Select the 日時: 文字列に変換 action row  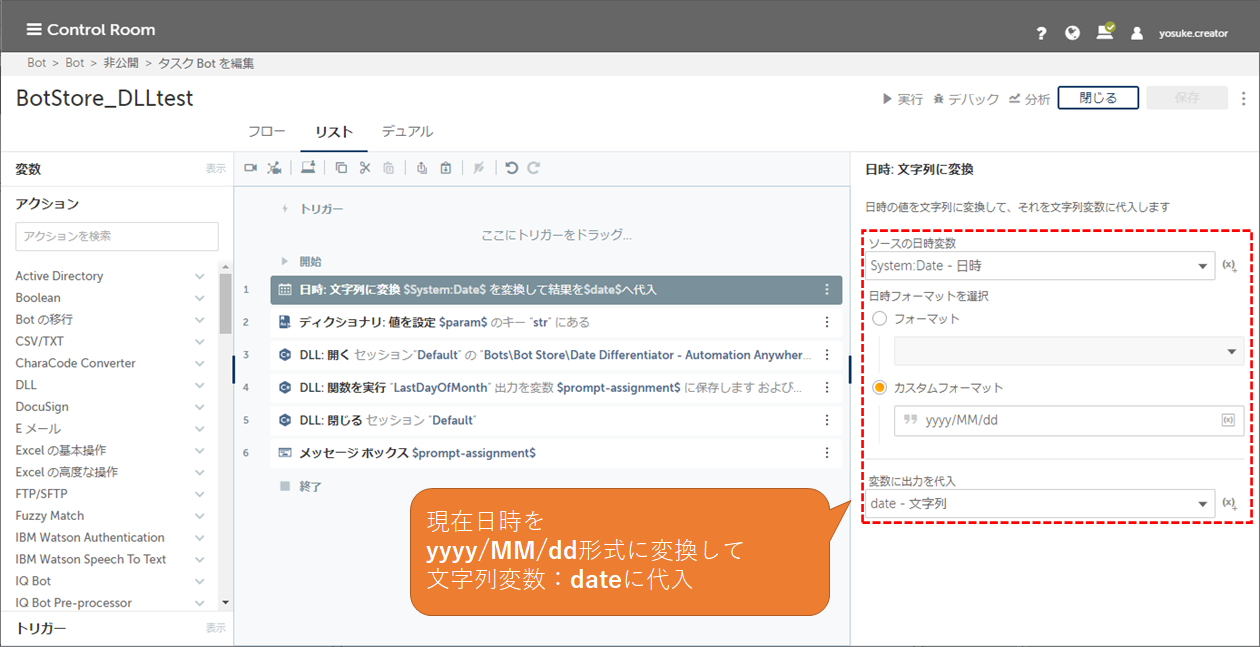[556, 290]
